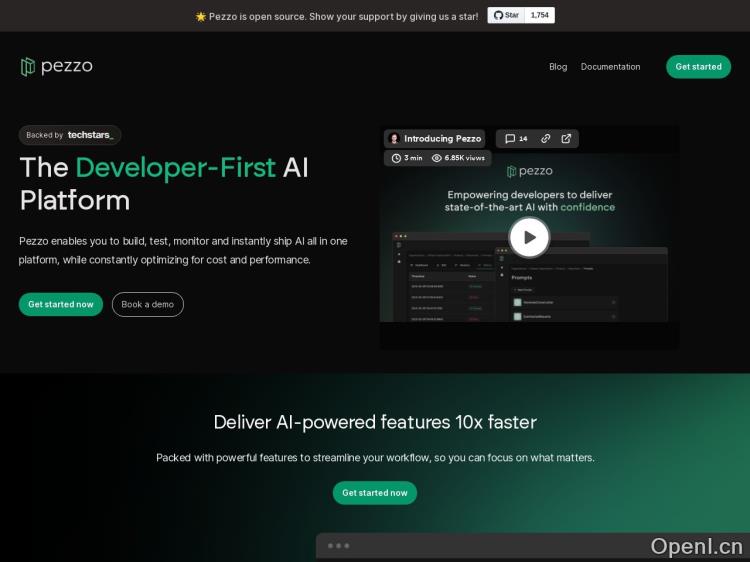Open video comments (14) icon
The height and width of the screenshot is (562, 750).
pyautogui.click(x=516, y=139)
